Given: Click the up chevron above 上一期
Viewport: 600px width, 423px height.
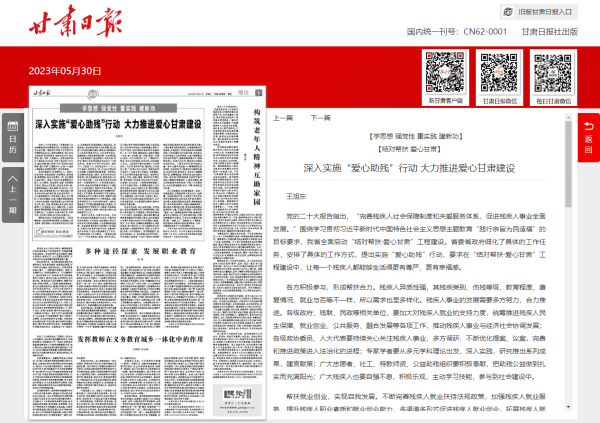Looking at the screenshot, I should [13, 178].
